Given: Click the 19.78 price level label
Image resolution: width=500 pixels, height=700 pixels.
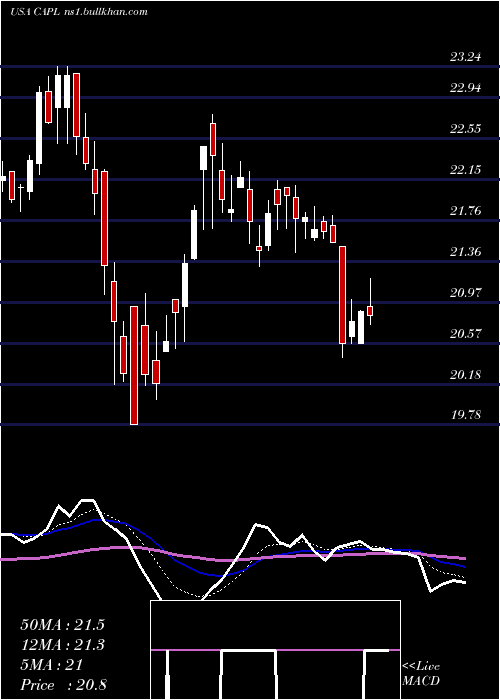Looking at the screenshot, I should coord(466,415).
